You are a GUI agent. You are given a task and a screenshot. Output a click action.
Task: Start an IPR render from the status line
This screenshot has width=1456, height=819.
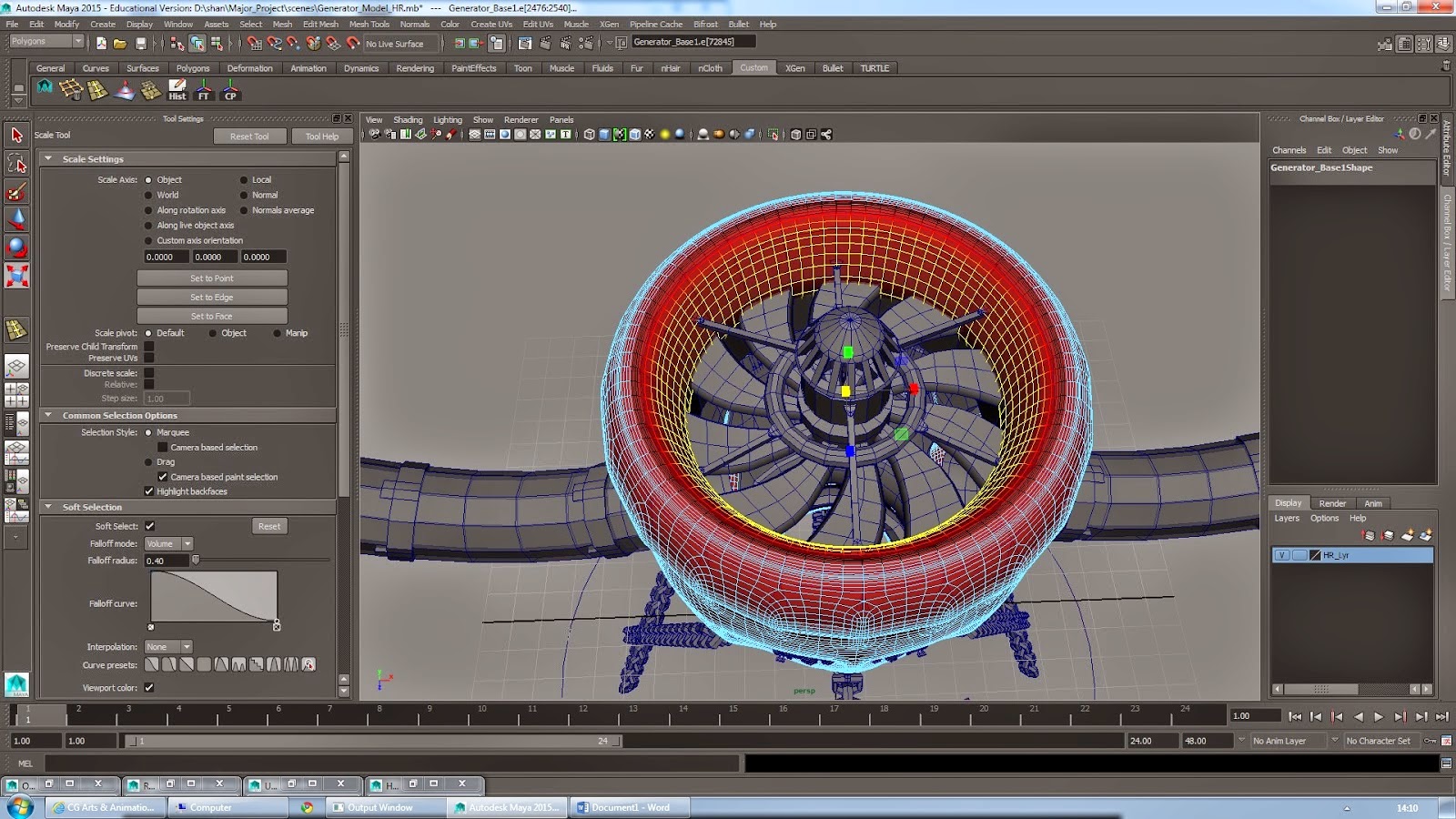[565, 43]
